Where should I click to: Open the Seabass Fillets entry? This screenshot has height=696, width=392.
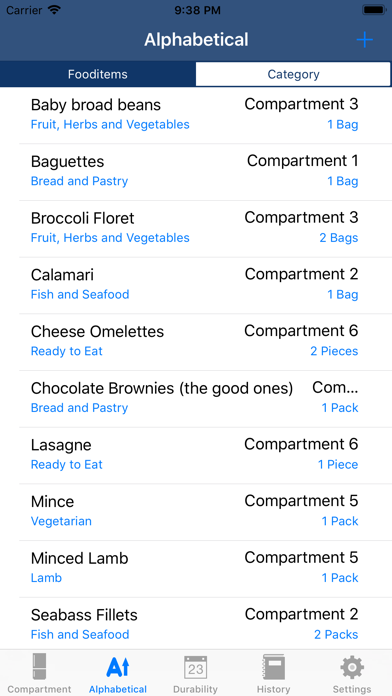(x=196, y=624)
